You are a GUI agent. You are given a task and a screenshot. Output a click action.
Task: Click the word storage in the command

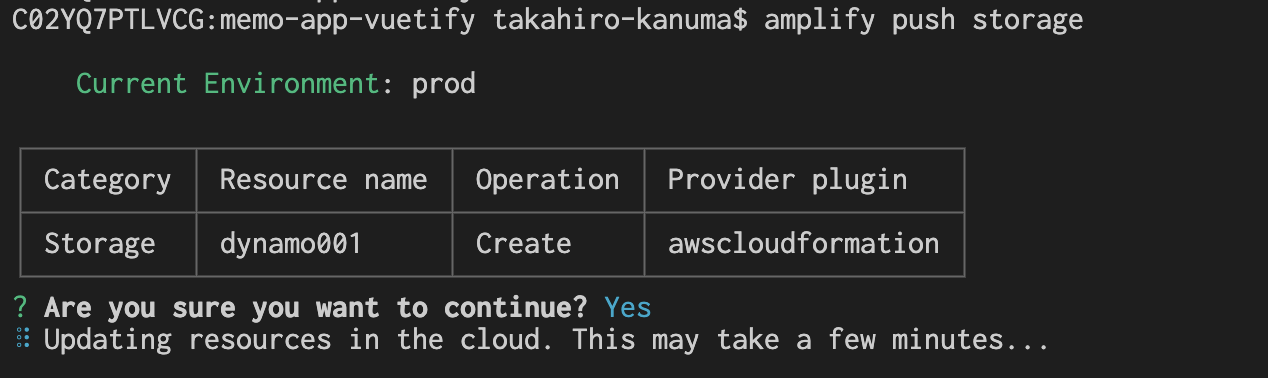tap(1028, 20)
